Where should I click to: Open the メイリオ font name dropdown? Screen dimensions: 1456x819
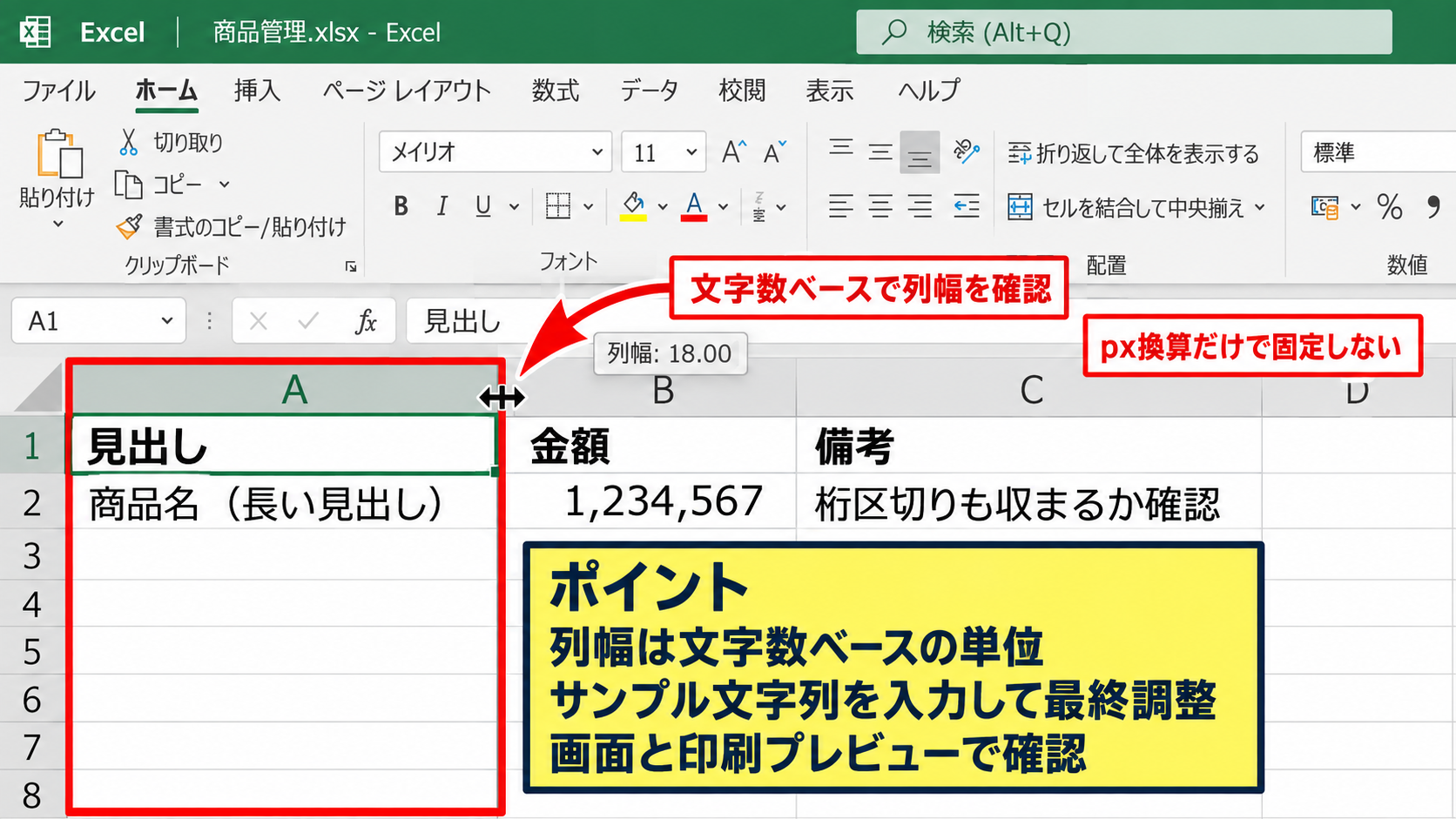[597, 152]
